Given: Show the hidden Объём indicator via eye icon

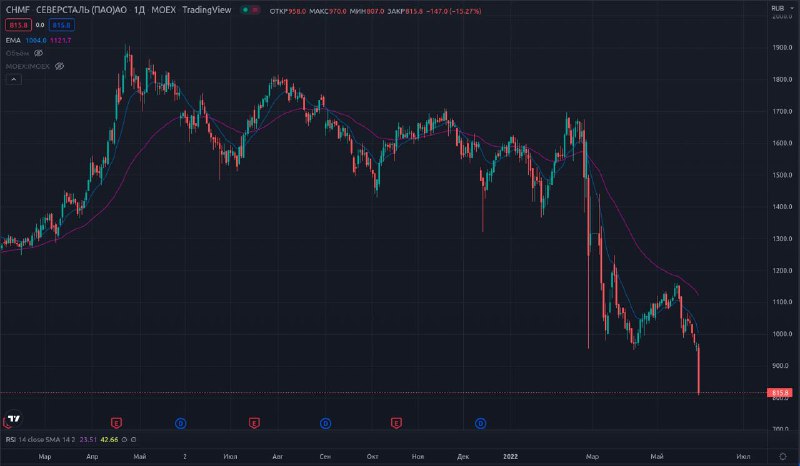Looking at the screenshot, I should point(38,53).
